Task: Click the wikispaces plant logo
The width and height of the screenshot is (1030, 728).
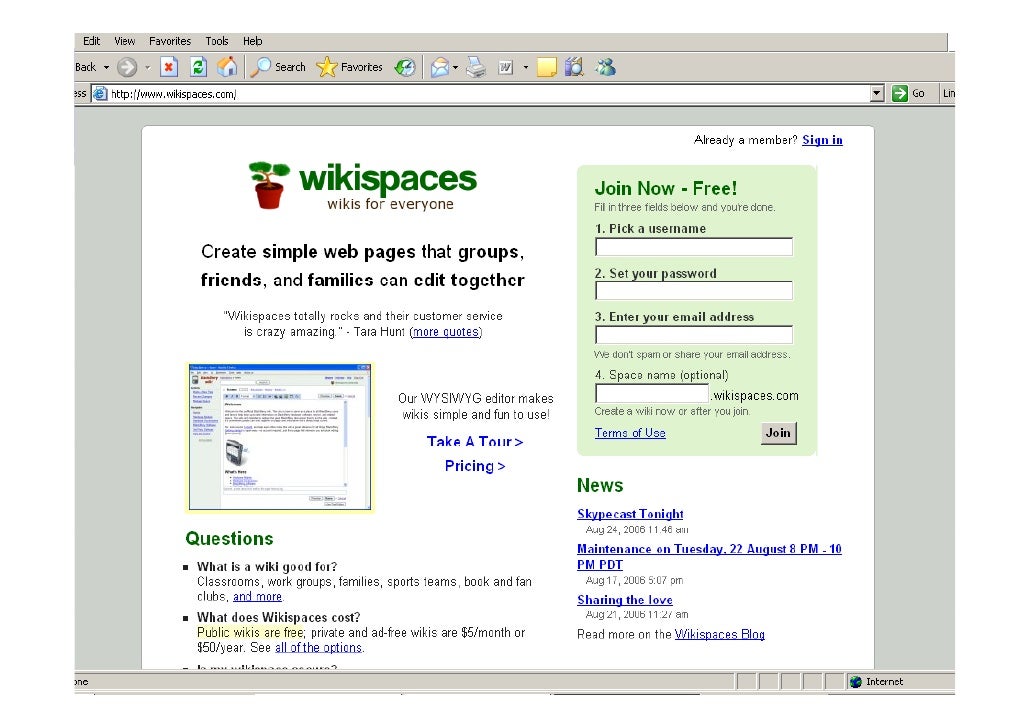Action: (269, 185)
